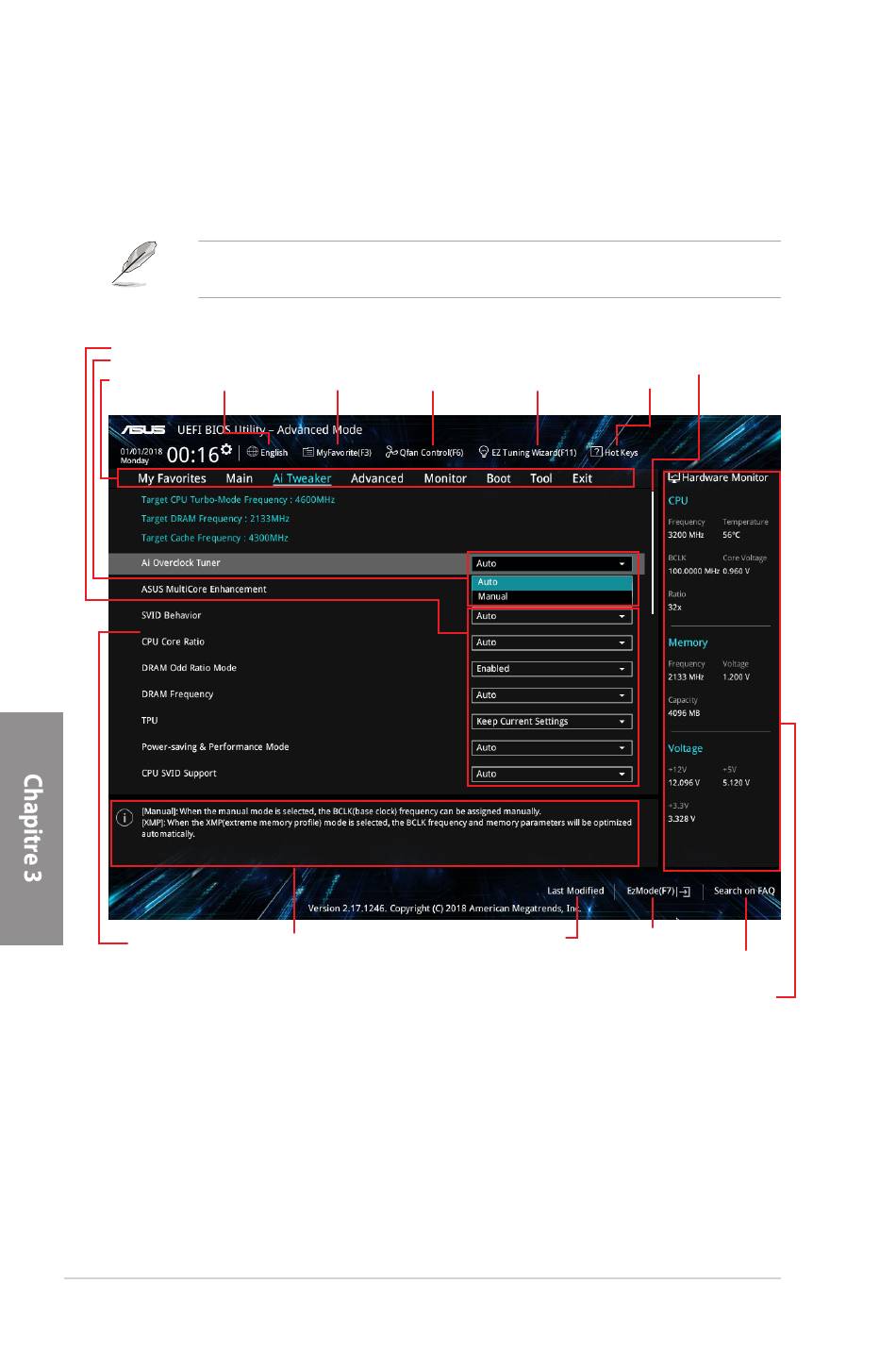The image size is (896, 1351).
Task: Click Last Modified
Action: click(x=575, y=891)
